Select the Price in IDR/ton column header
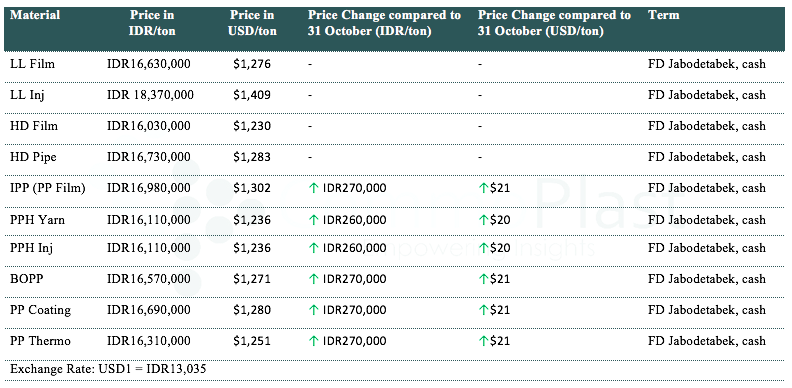Screen dimensions: 792x388 click(x=152, y=23)
